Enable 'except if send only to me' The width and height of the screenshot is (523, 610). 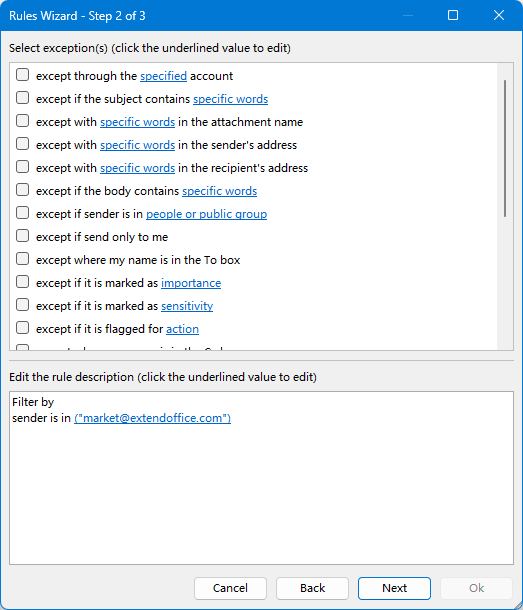(x=23, y=236)
